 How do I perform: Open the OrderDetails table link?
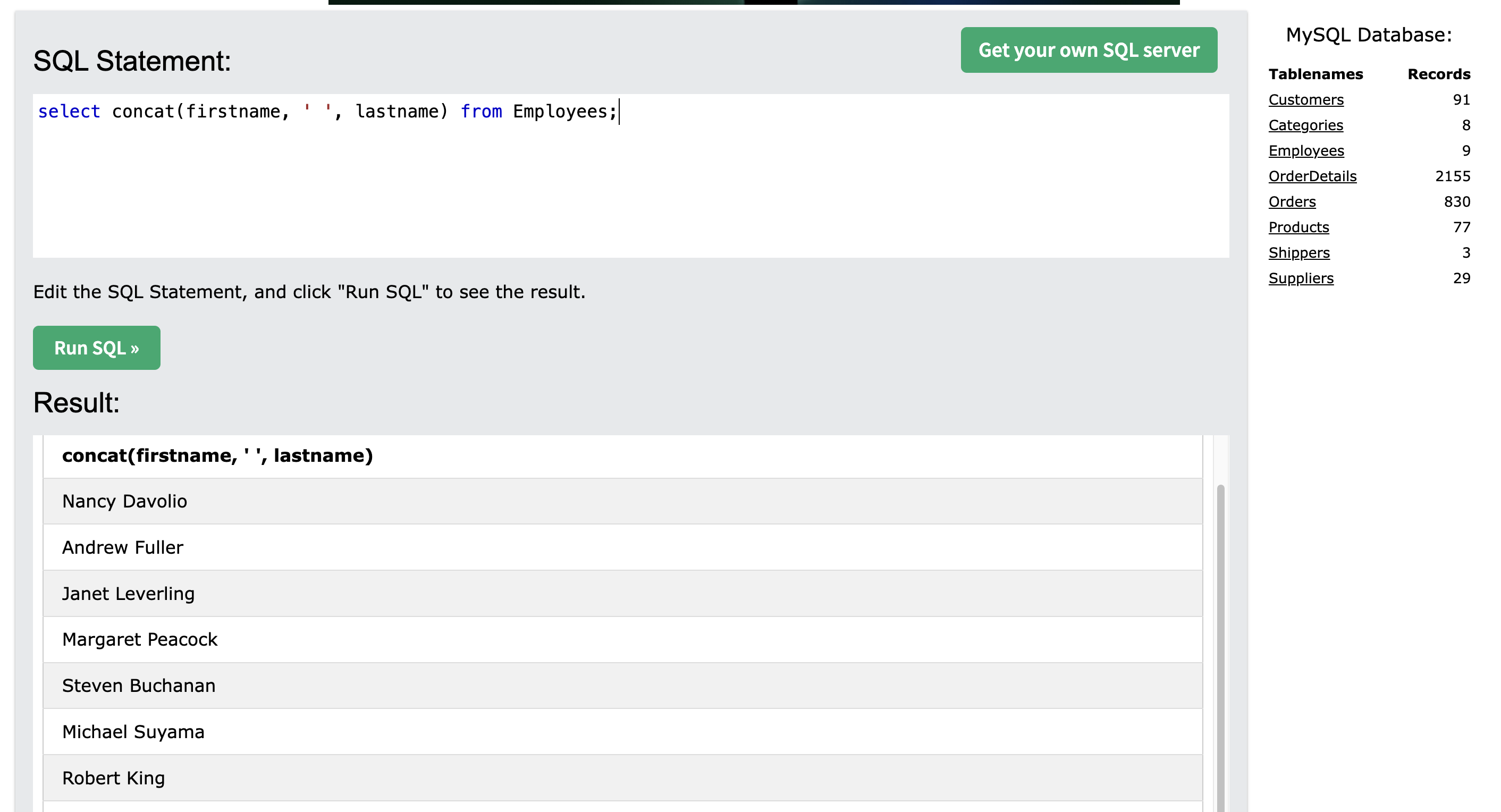click(1312, 176)
